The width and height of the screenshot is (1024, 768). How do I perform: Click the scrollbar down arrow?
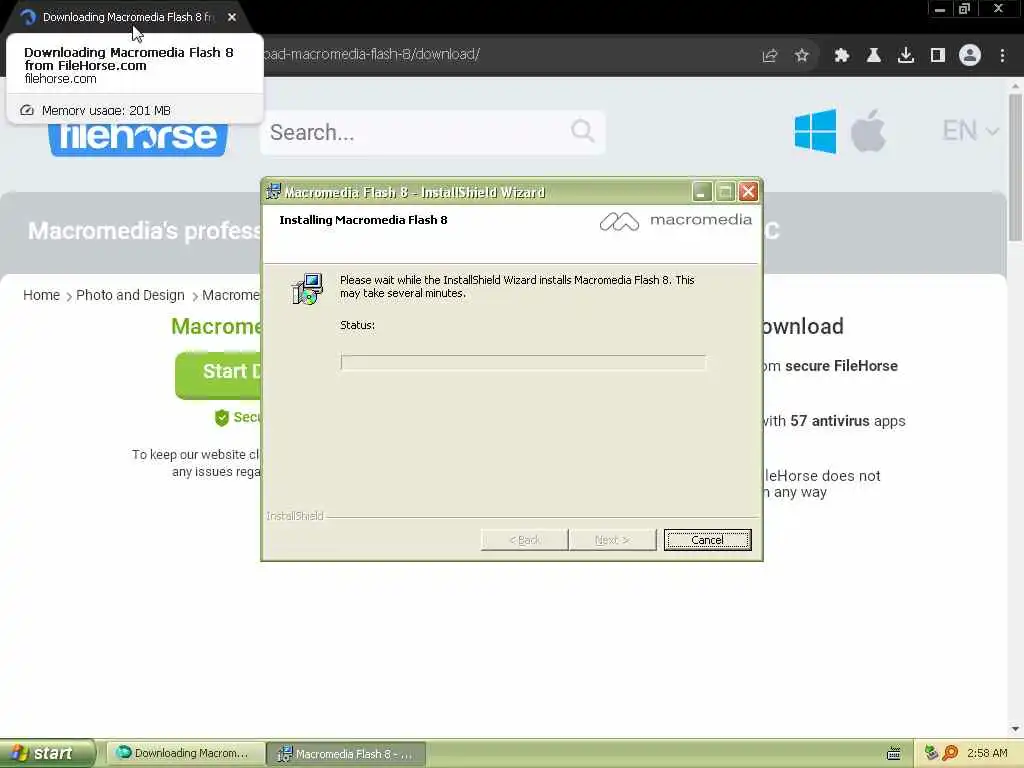pos(1015,728)
